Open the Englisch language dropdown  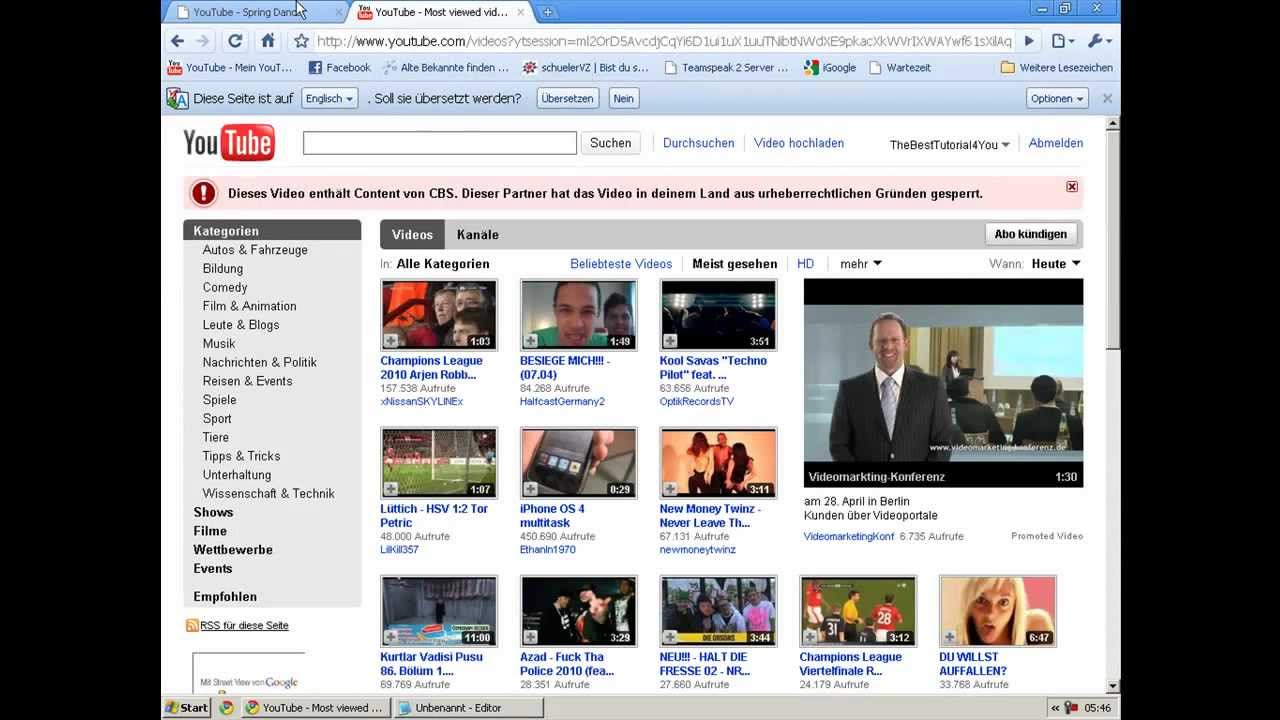[x=330, y=98]
